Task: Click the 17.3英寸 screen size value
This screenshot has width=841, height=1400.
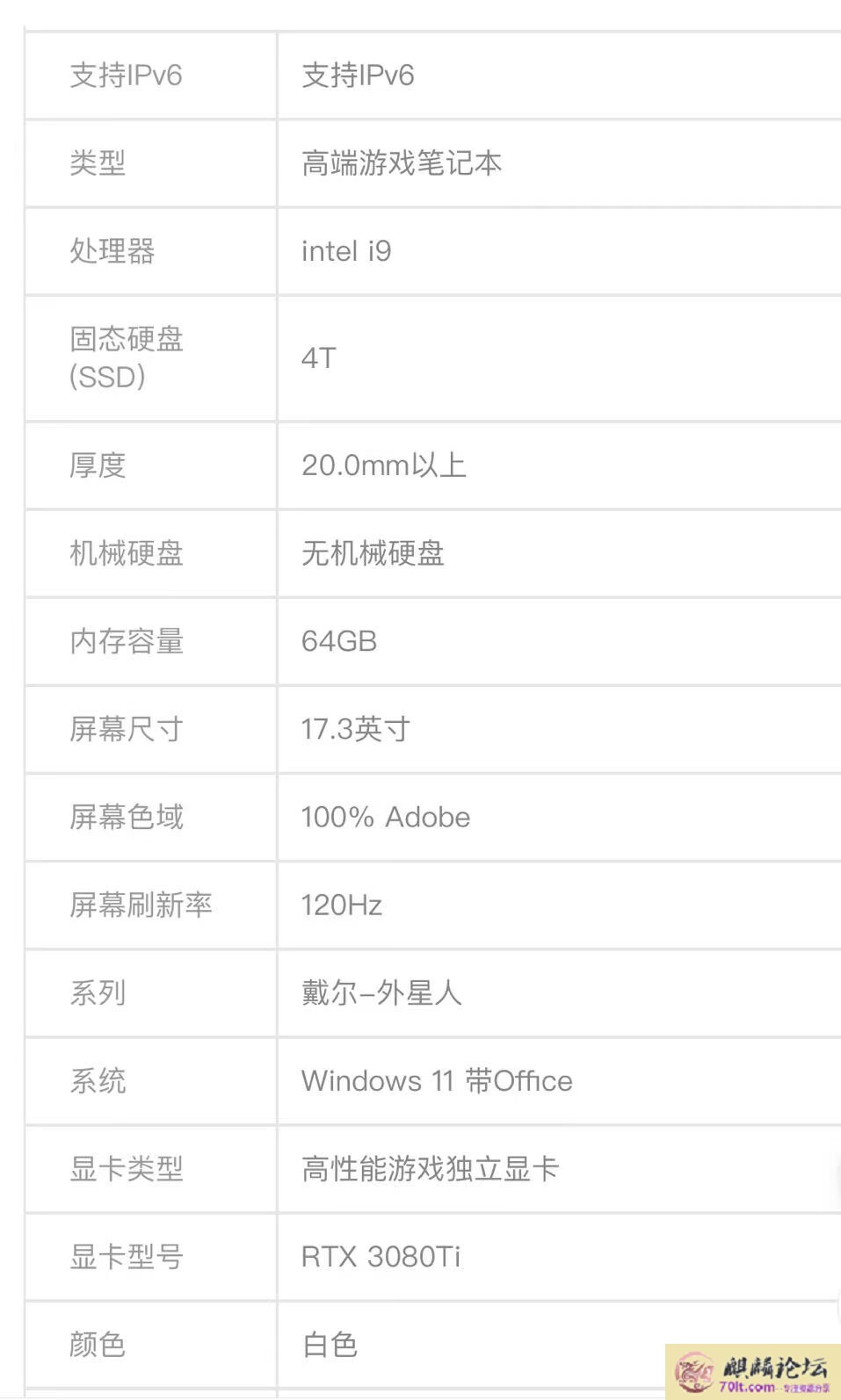Action: pos(356,729)
